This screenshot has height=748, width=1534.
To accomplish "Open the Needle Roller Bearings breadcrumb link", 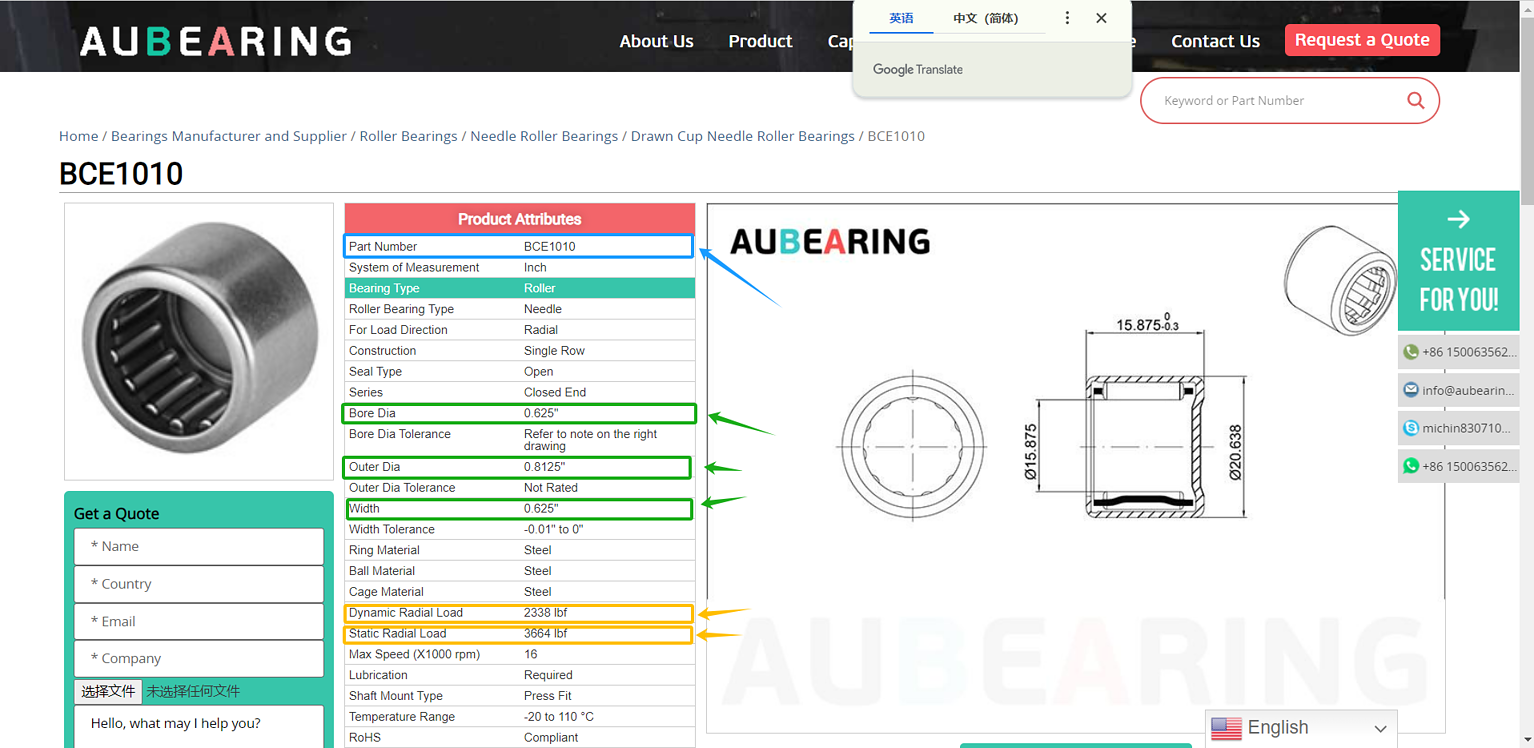I will coord(544,136).
